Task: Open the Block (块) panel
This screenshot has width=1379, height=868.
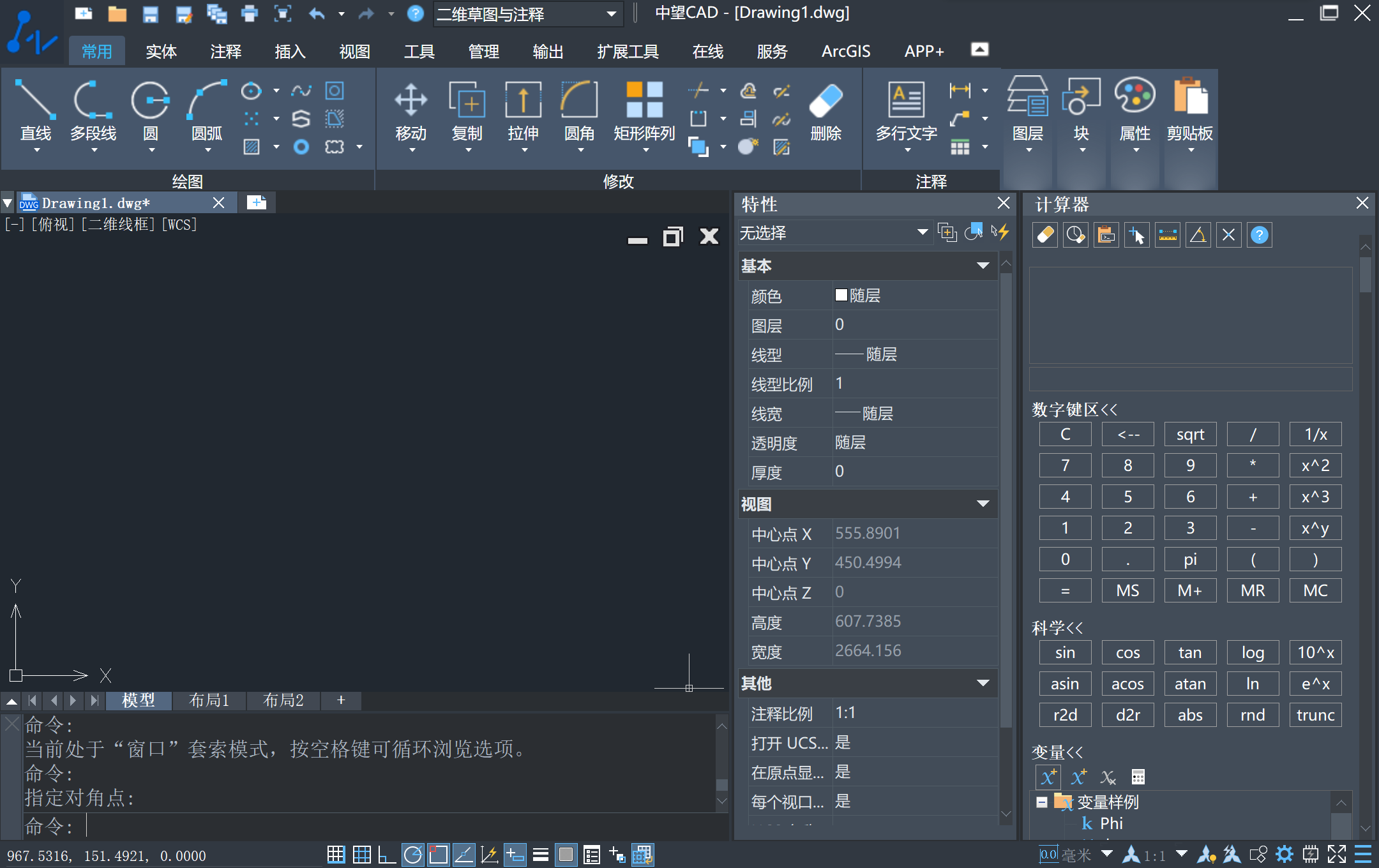Action: coord(1081,114)
